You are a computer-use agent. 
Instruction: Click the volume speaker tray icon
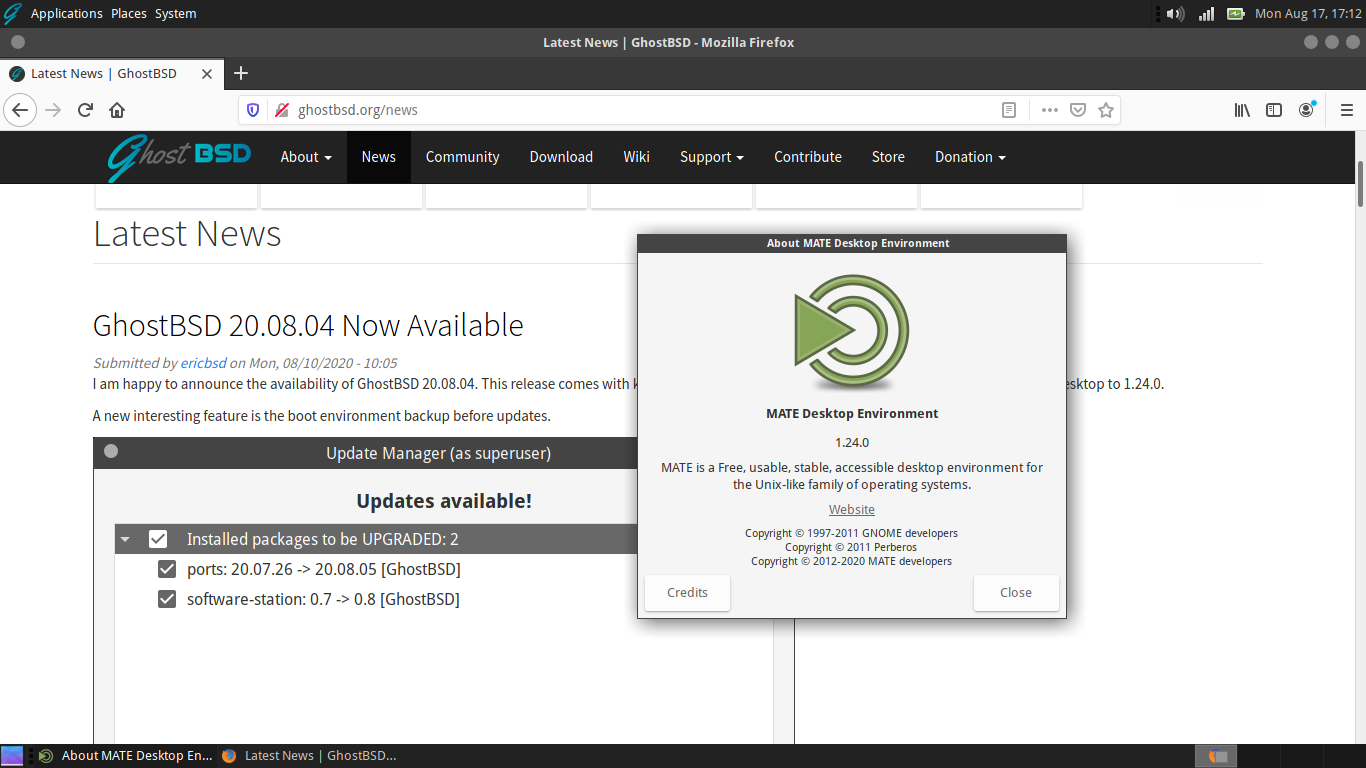click(1176, 14)
